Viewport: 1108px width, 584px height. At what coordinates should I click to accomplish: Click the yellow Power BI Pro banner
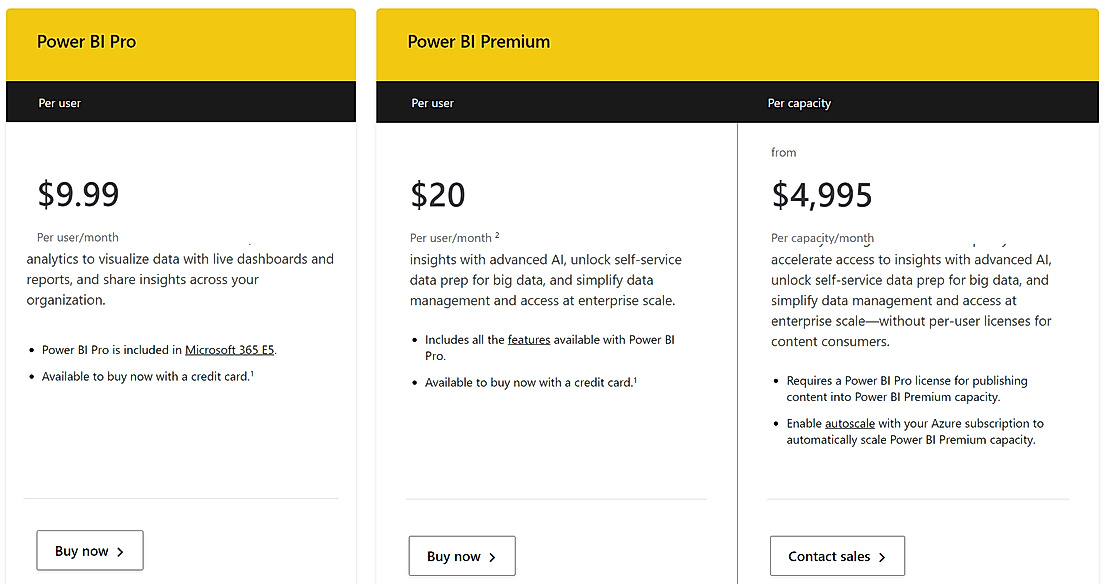click(x=180, y=42)
